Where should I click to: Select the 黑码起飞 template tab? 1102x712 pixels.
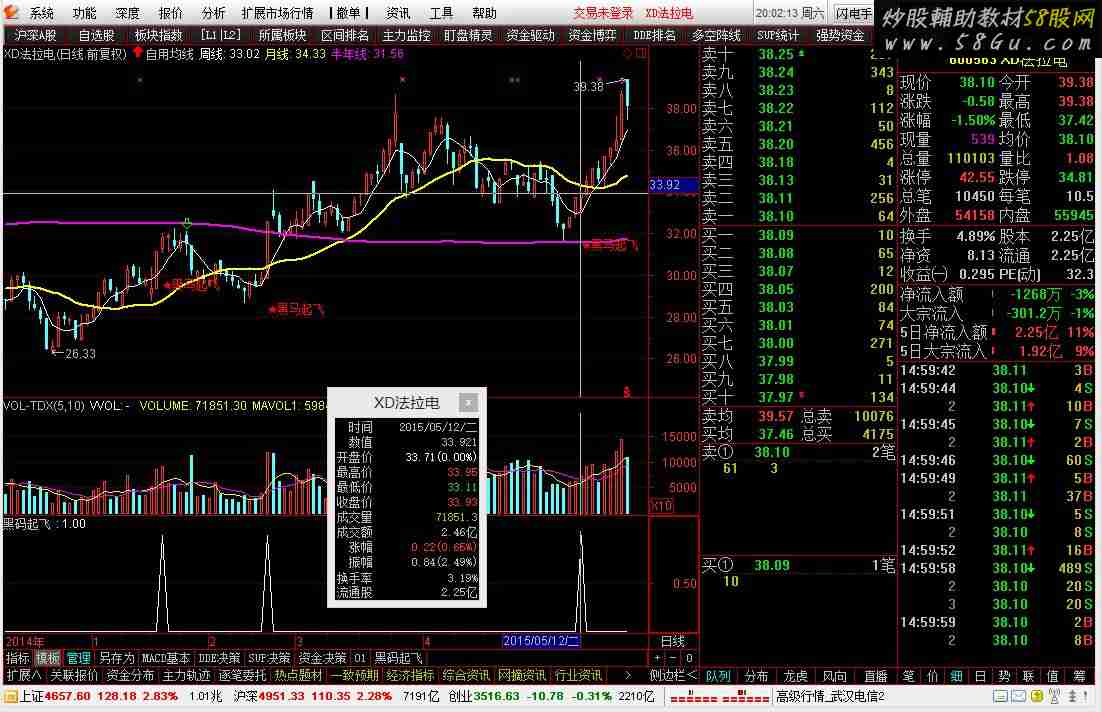coord(398,658)
